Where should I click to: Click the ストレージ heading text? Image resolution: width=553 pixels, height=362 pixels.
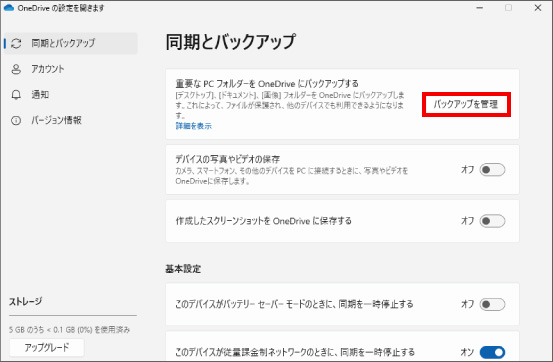(25, 302)
